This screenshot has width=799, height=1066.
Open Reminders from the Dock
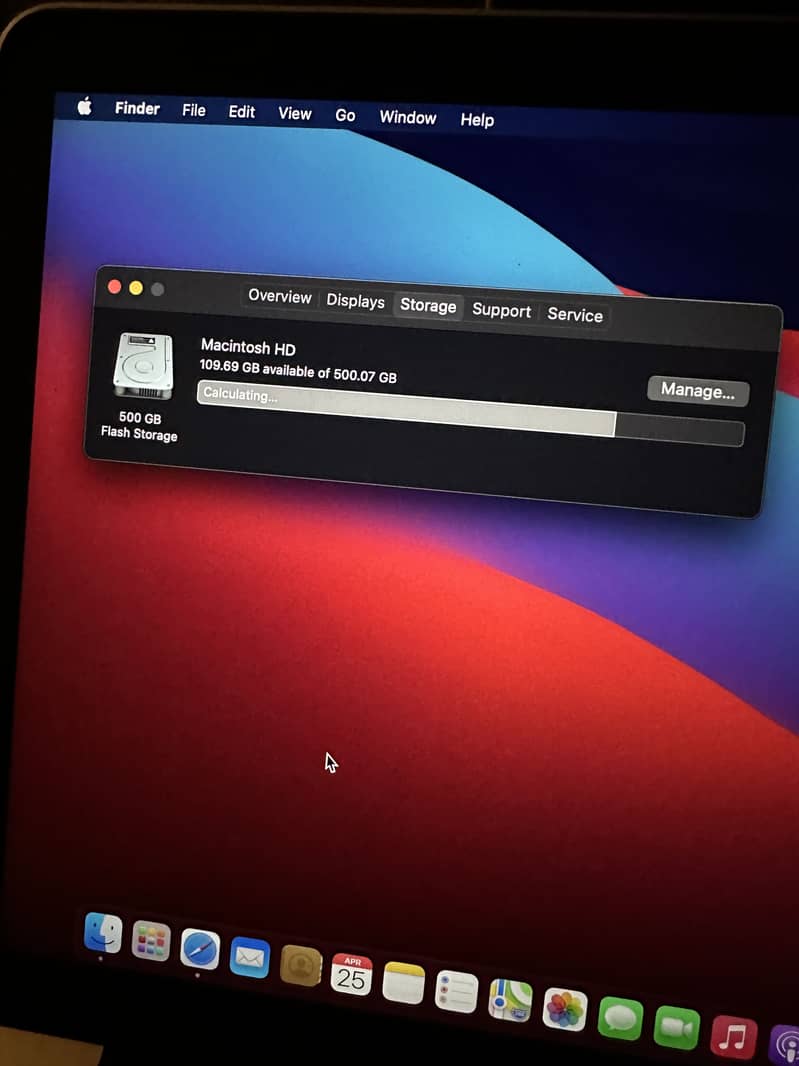456,992
